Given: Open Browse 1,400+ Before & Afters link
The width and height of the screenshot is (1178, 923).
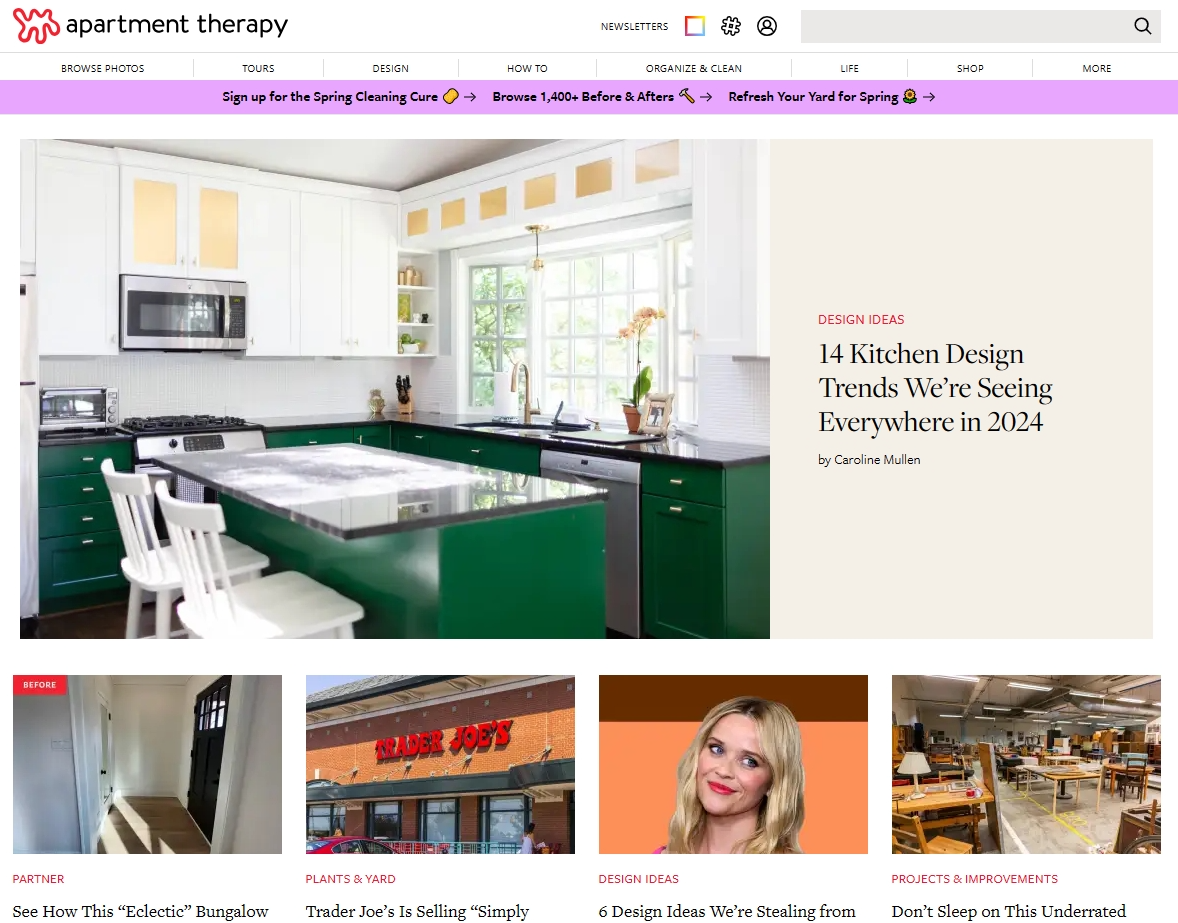Looking at the screenshot, I should pyautogui.click(x=583, y=97).
